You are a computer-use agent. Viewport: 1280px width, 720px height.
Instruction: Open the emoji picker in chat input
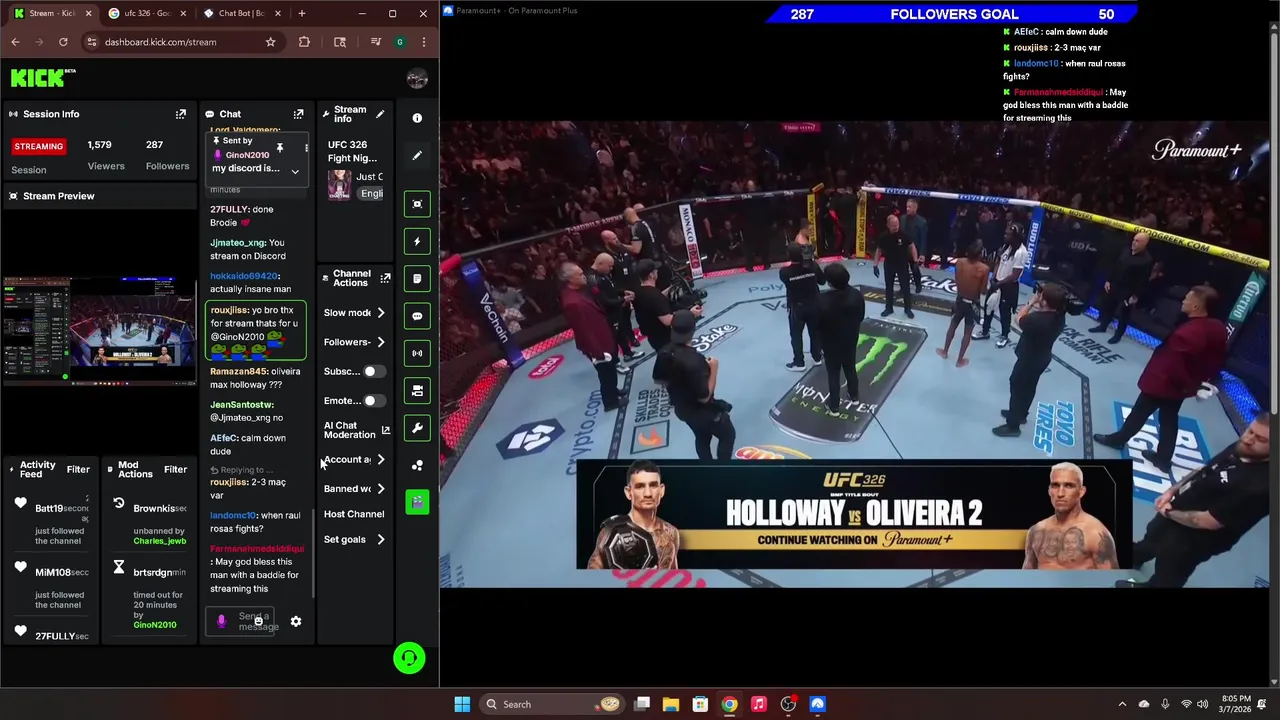pos(258,622)
